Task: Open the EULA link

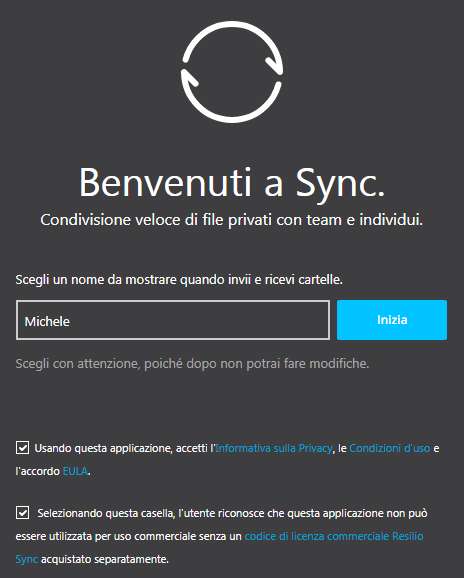Action: point(75,471)
